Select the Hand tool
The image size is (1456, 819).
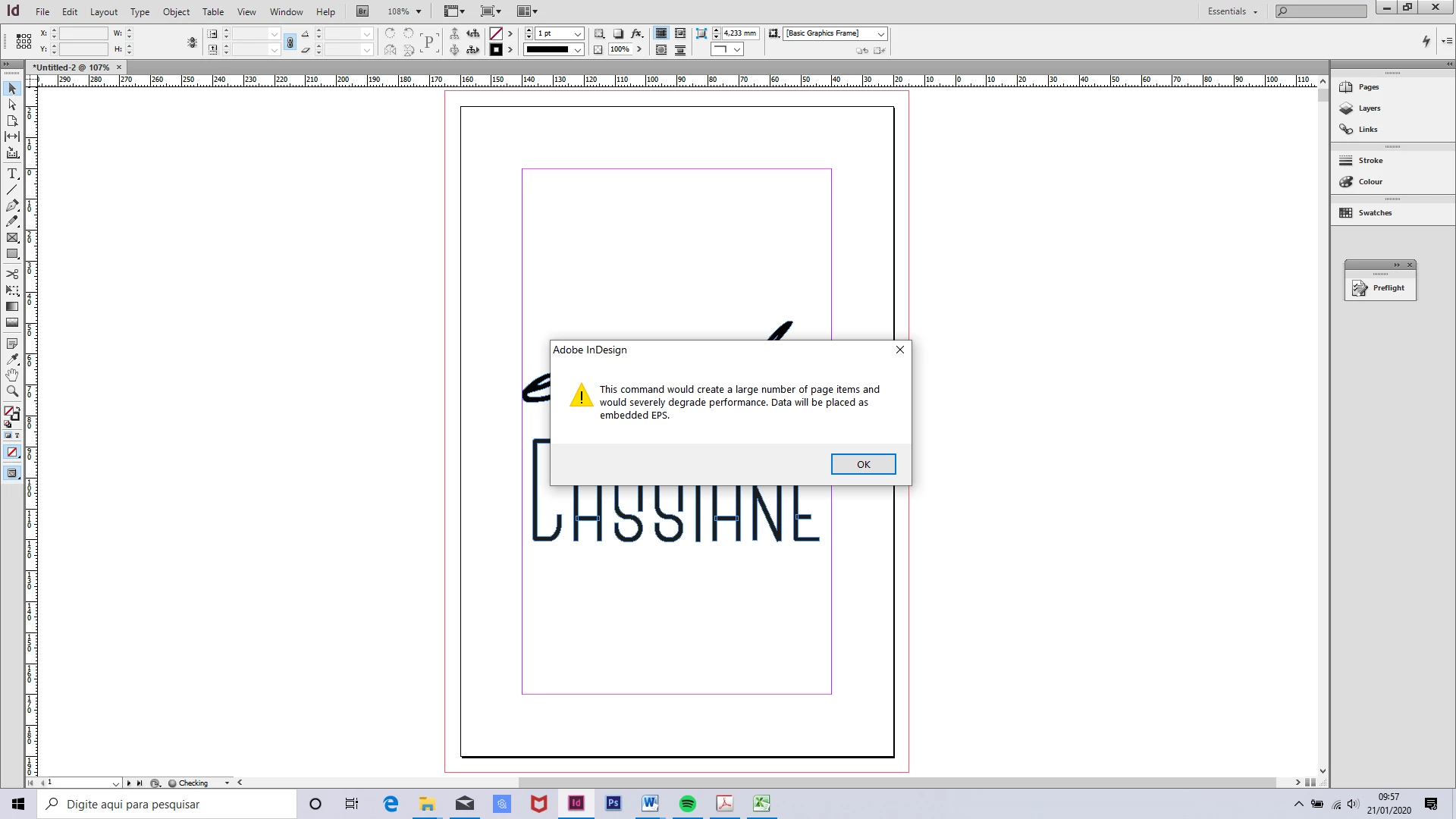pos(12,375)
